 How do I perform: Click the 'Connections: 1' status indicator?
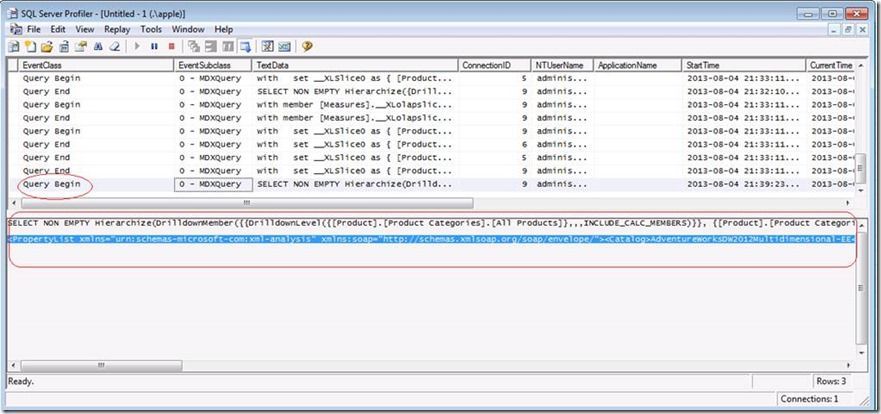(809, 399)
